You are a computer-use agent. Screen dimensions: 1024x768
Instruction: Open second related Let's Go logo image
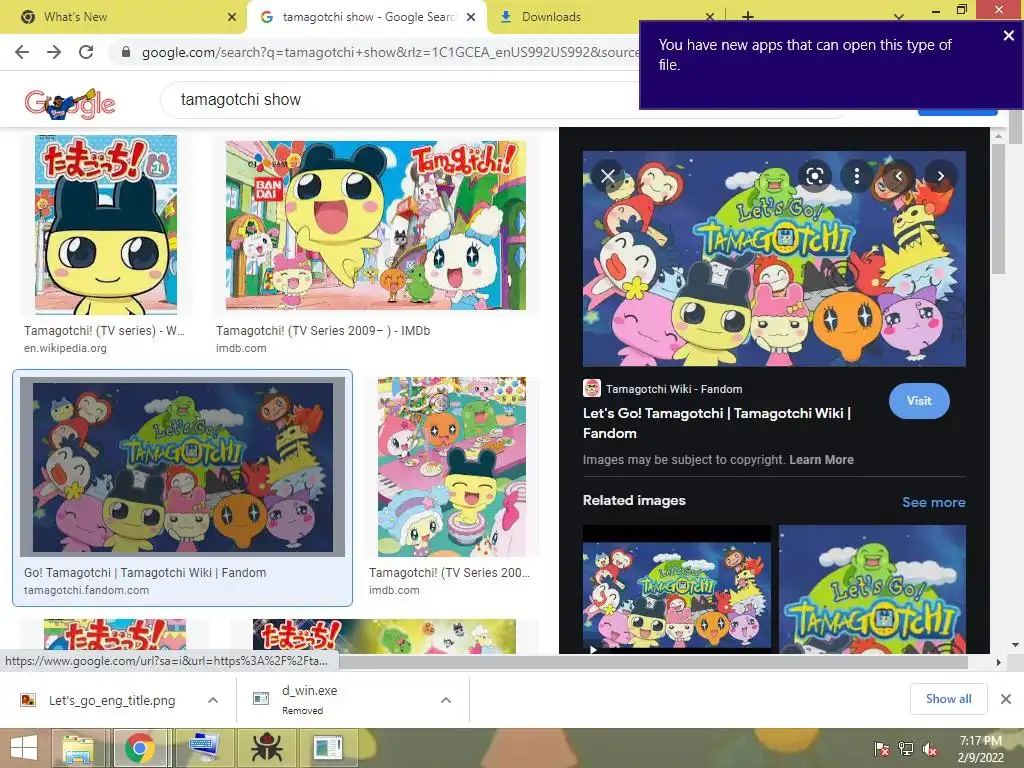click(872, 589)
